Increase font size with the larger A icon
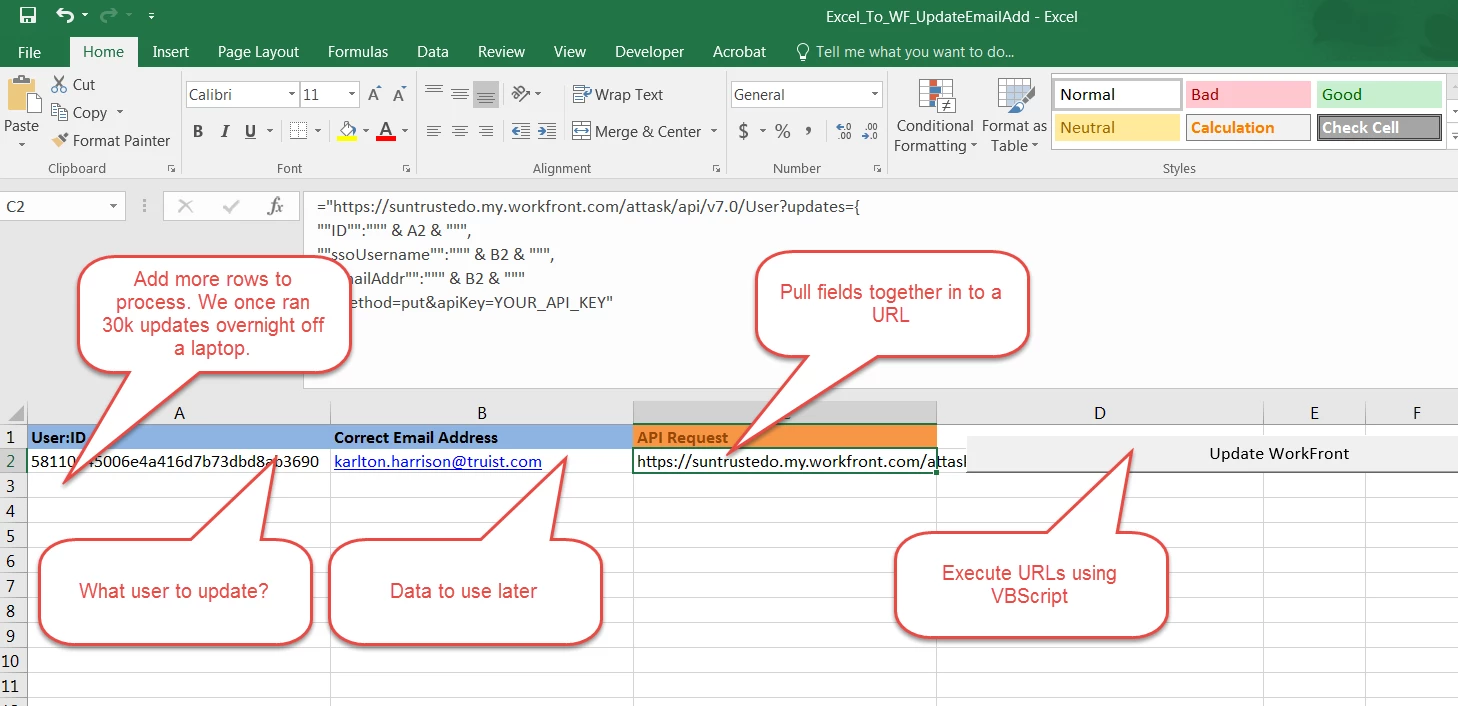This screenshot has height=706, width=1458. tap(374, 95)
